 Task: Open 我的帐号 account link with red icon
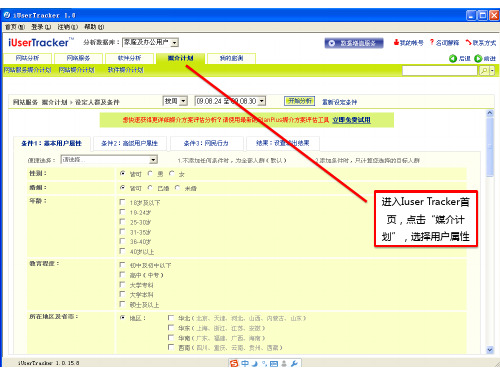tap(408, 43)
